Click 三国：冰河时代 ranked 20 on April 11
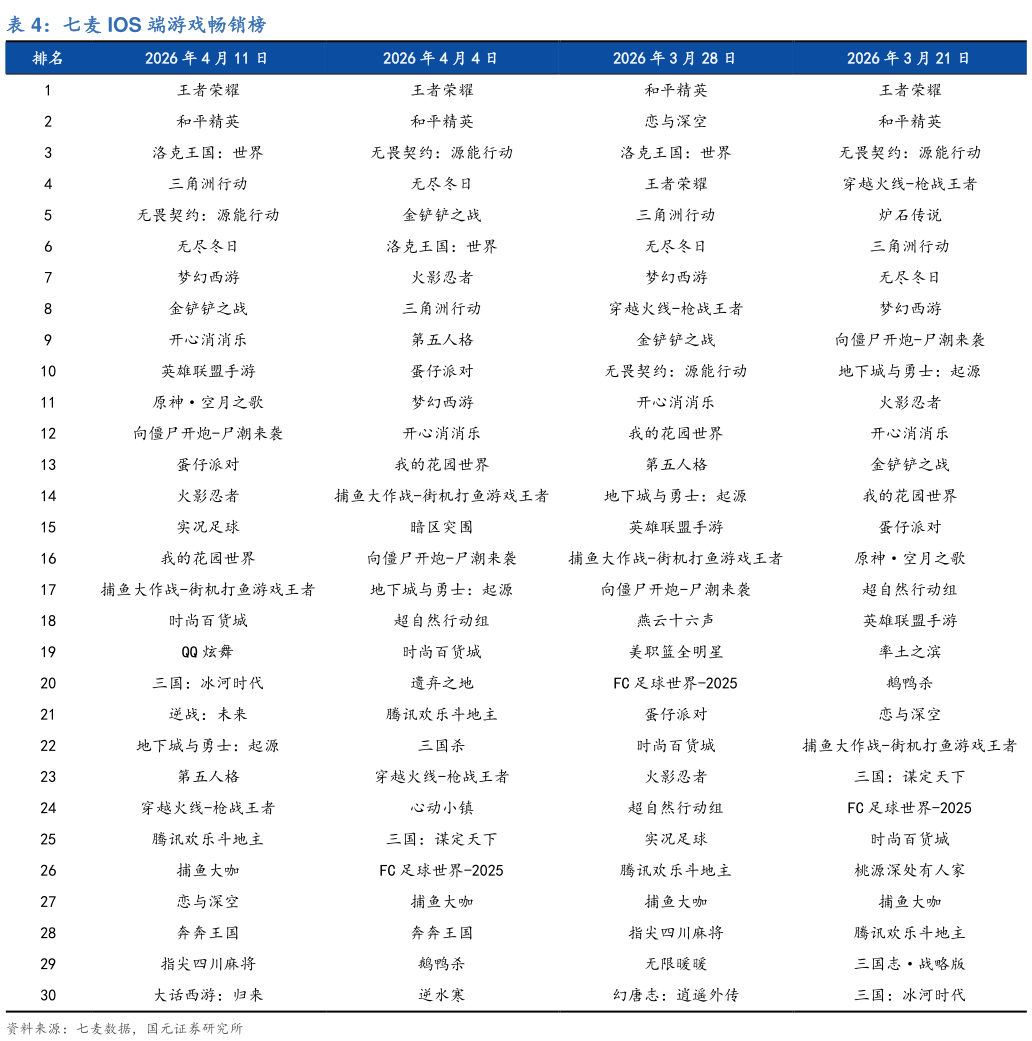This screenshot has width=1032, height=1041. pyautogui.click(x=207, y=683)
